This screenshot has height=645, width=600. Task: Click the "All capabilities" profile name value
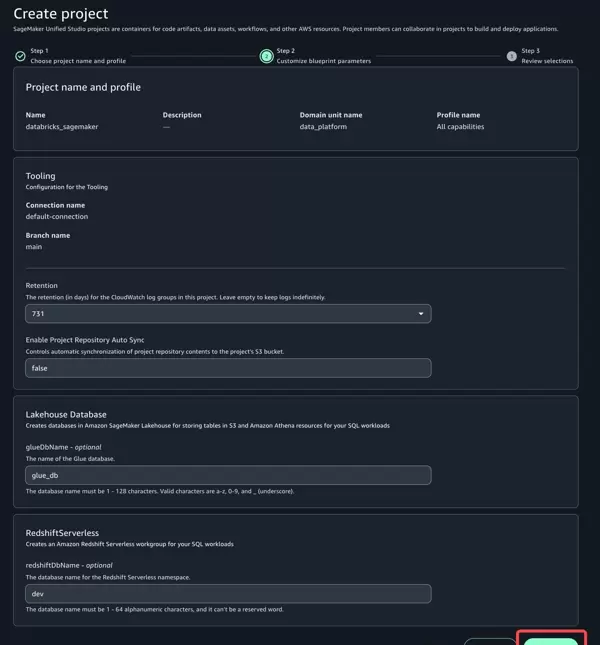[460, 127]
